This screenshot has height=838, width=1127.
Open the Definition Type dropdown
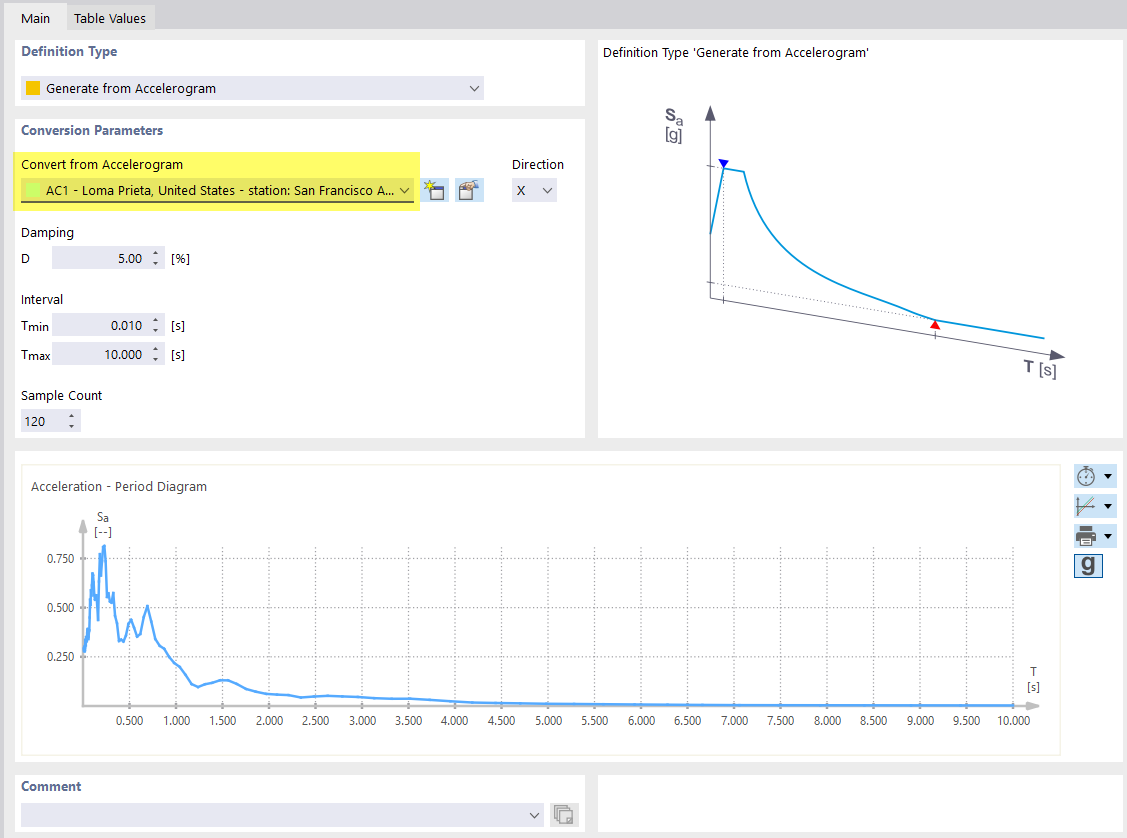[474, 88]
